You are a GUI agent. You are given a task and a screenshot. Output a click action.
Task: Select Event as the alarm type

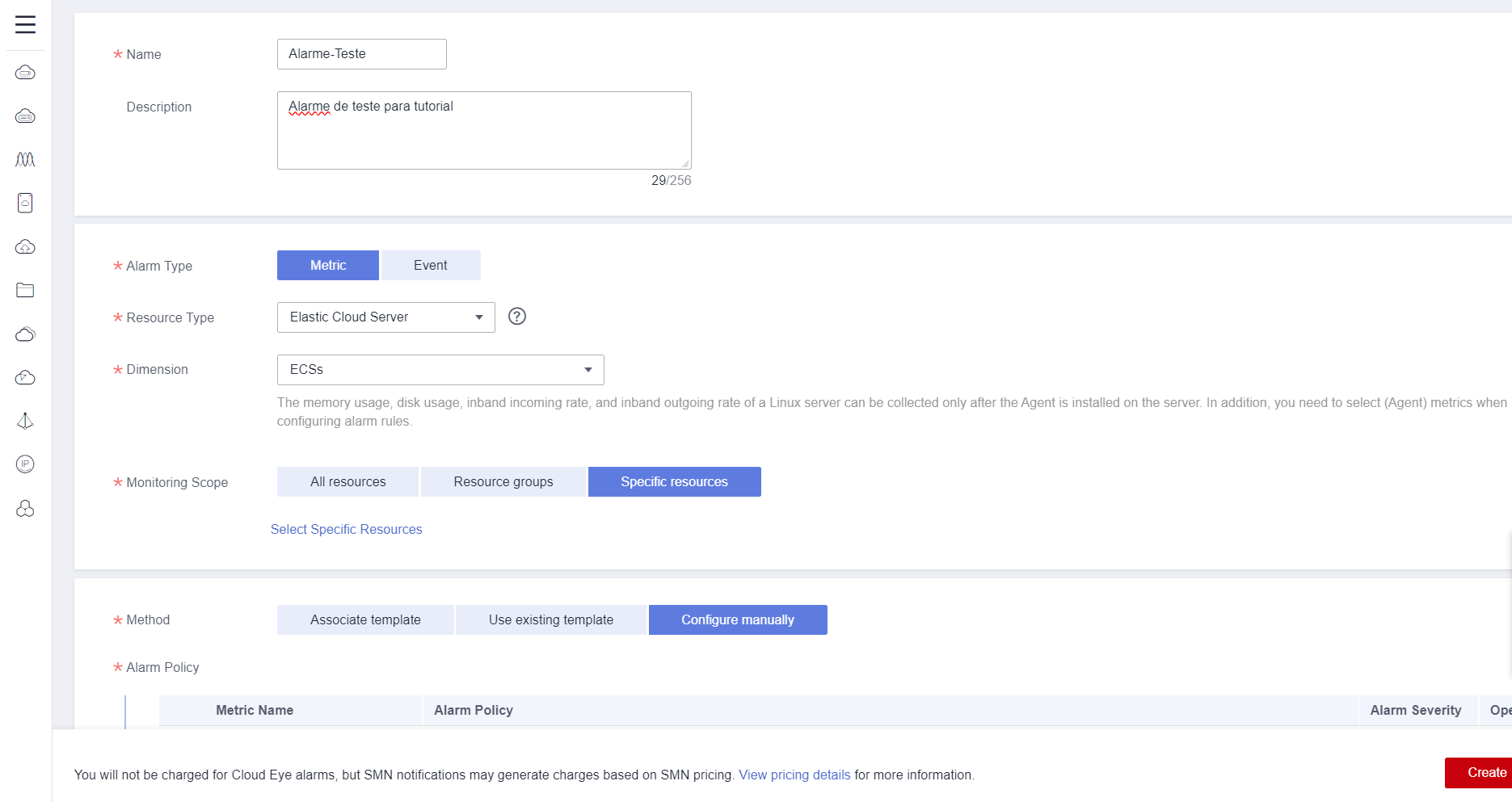tap(430, 266)
